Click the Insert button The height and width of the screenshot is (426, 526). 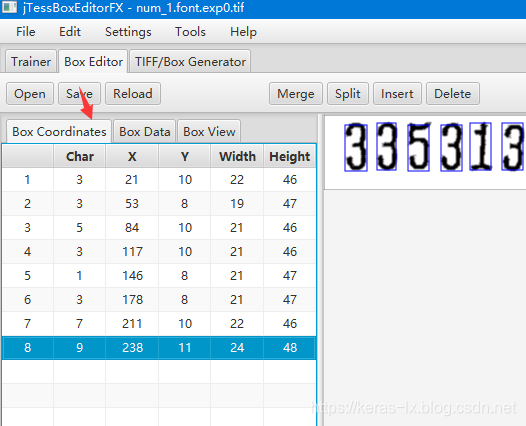[397, 94]
